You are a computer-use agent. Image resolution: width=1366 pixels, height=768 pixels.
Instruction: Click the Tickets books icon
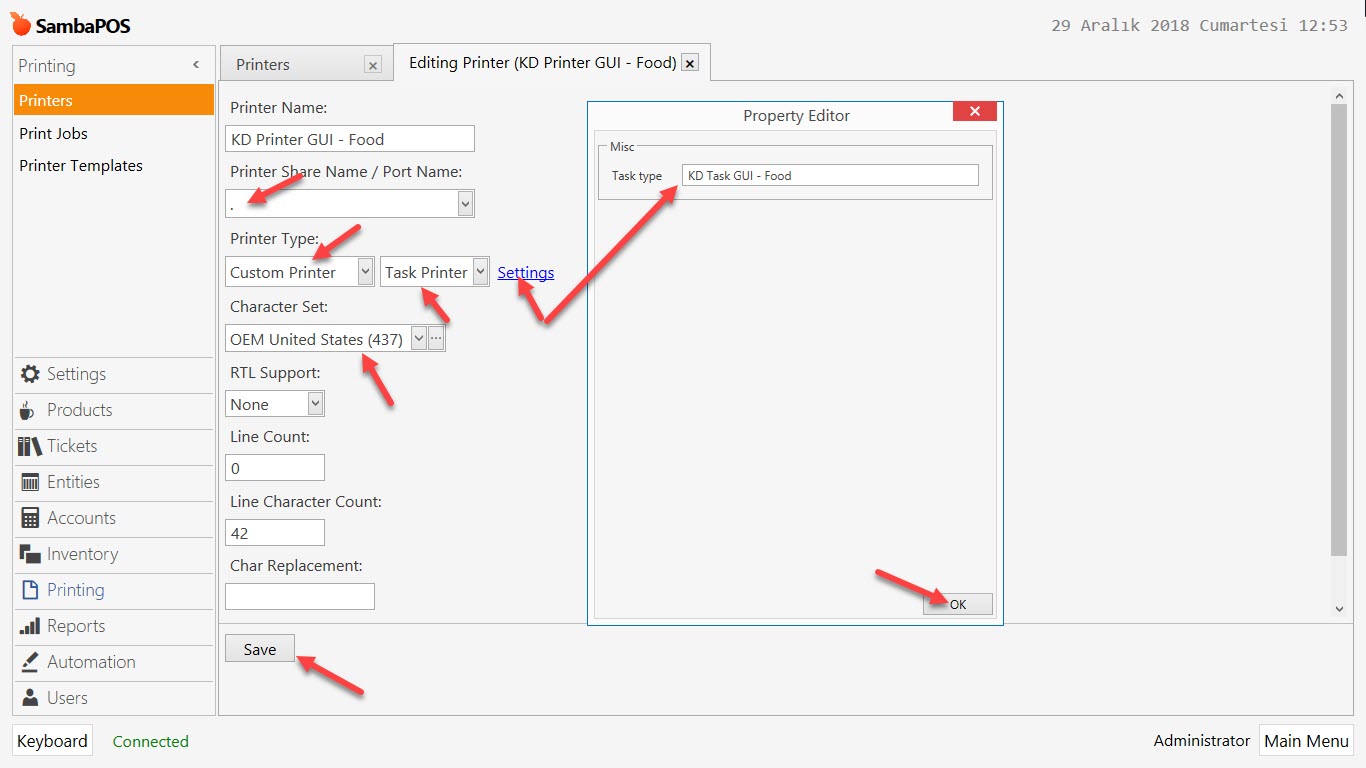(30, 446)
